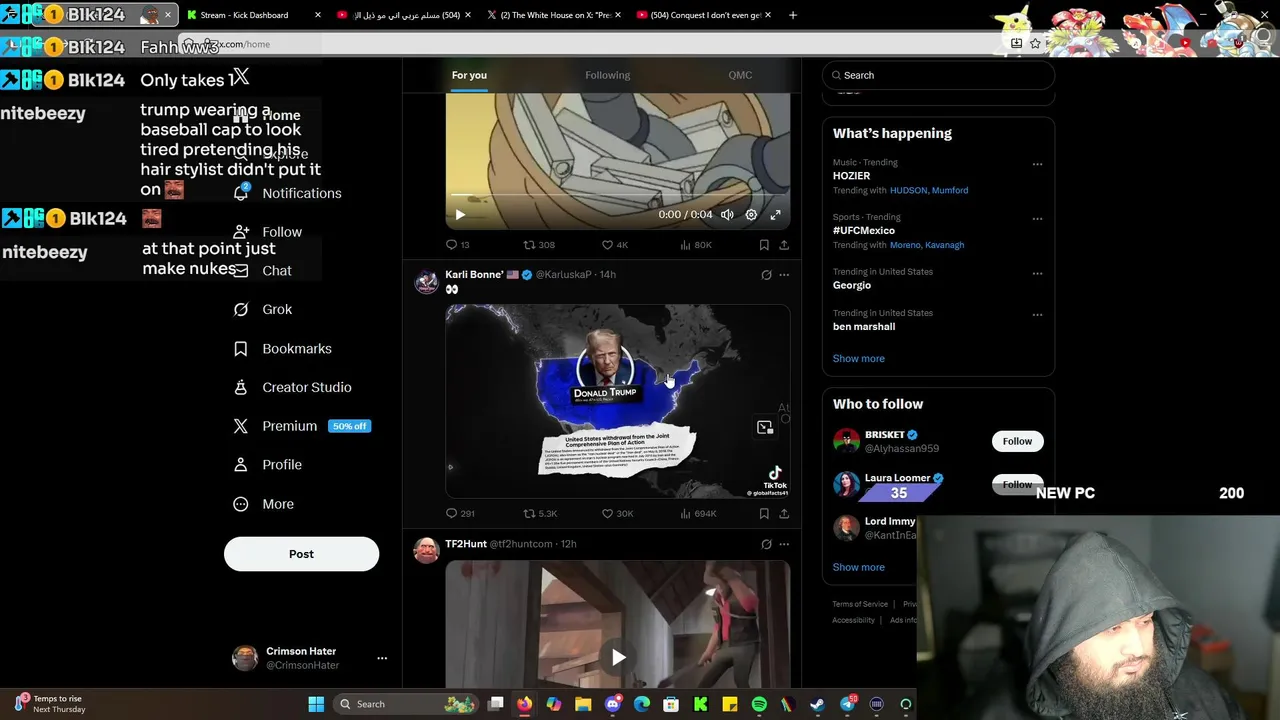Switch to the QMC tab
Viewport: 1280px width, 720px height.
pos(740,75)
